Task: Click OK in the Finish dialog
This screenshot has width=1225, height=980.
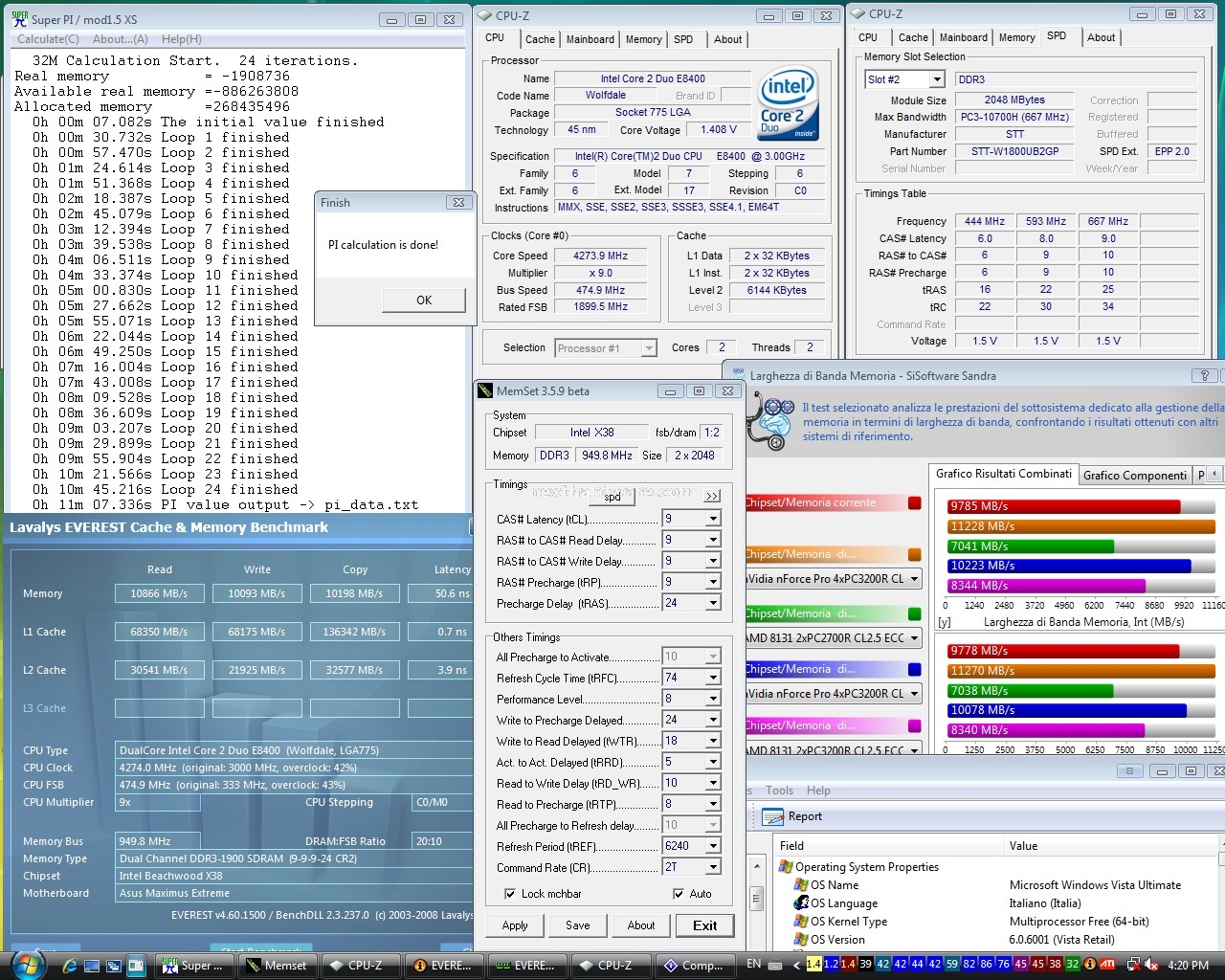Action: [424, 300]
